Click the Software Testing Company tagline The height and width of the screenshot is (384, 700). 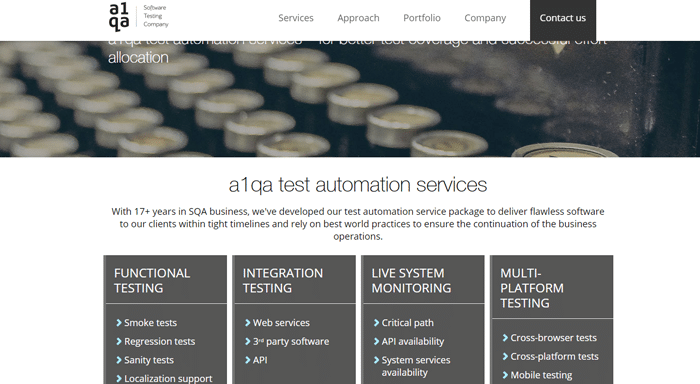pyautogui.click(x=155, y=16)
